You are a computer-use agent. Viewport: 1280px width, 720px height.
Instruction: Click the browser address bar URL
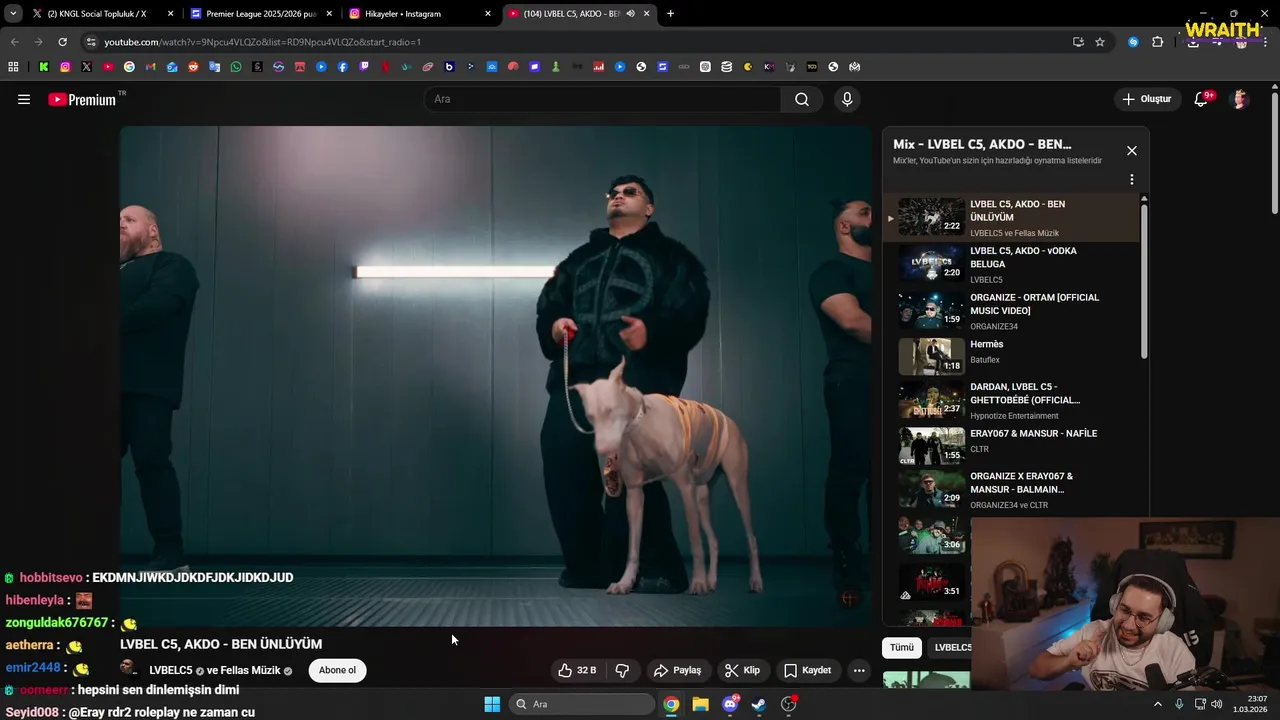262,42
